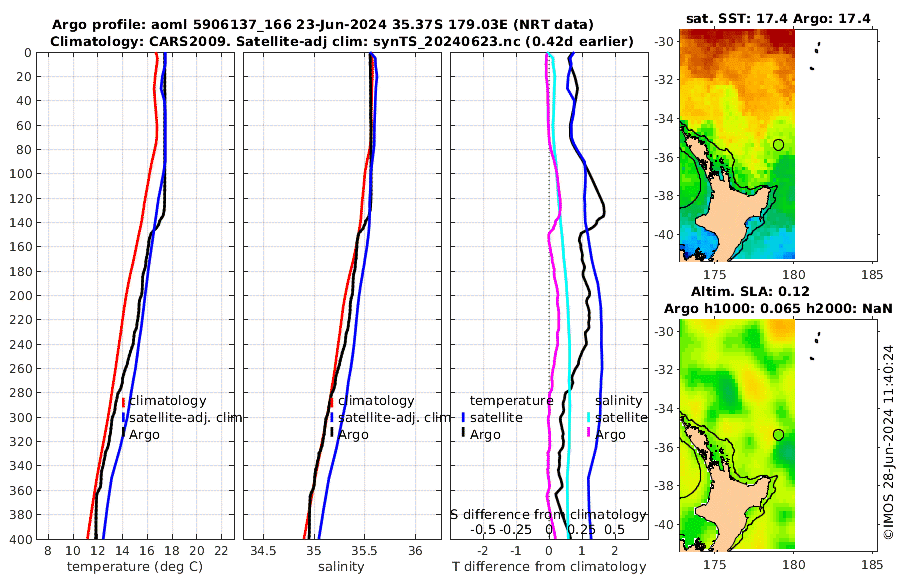This screenshot has width=900, height=580.
Task: Click the latitude label -34 beside the SST map
Action: (x=664, y=119)
